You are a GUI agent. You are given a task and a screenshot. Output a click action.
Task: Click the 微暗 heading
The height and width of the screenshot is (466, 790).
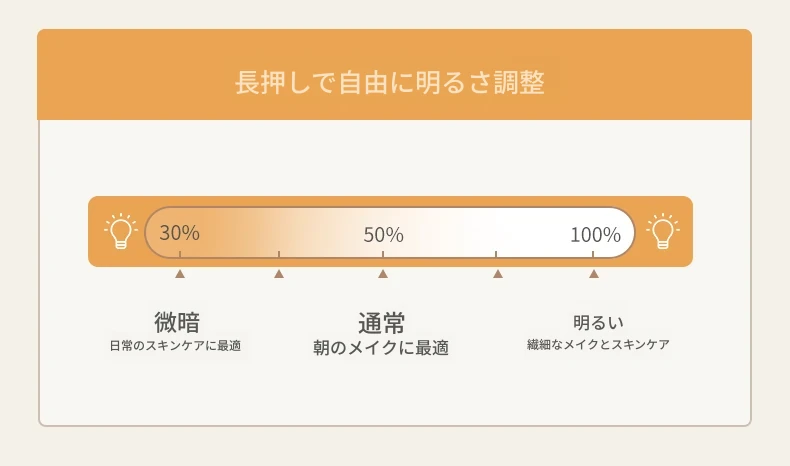point(177,322)
